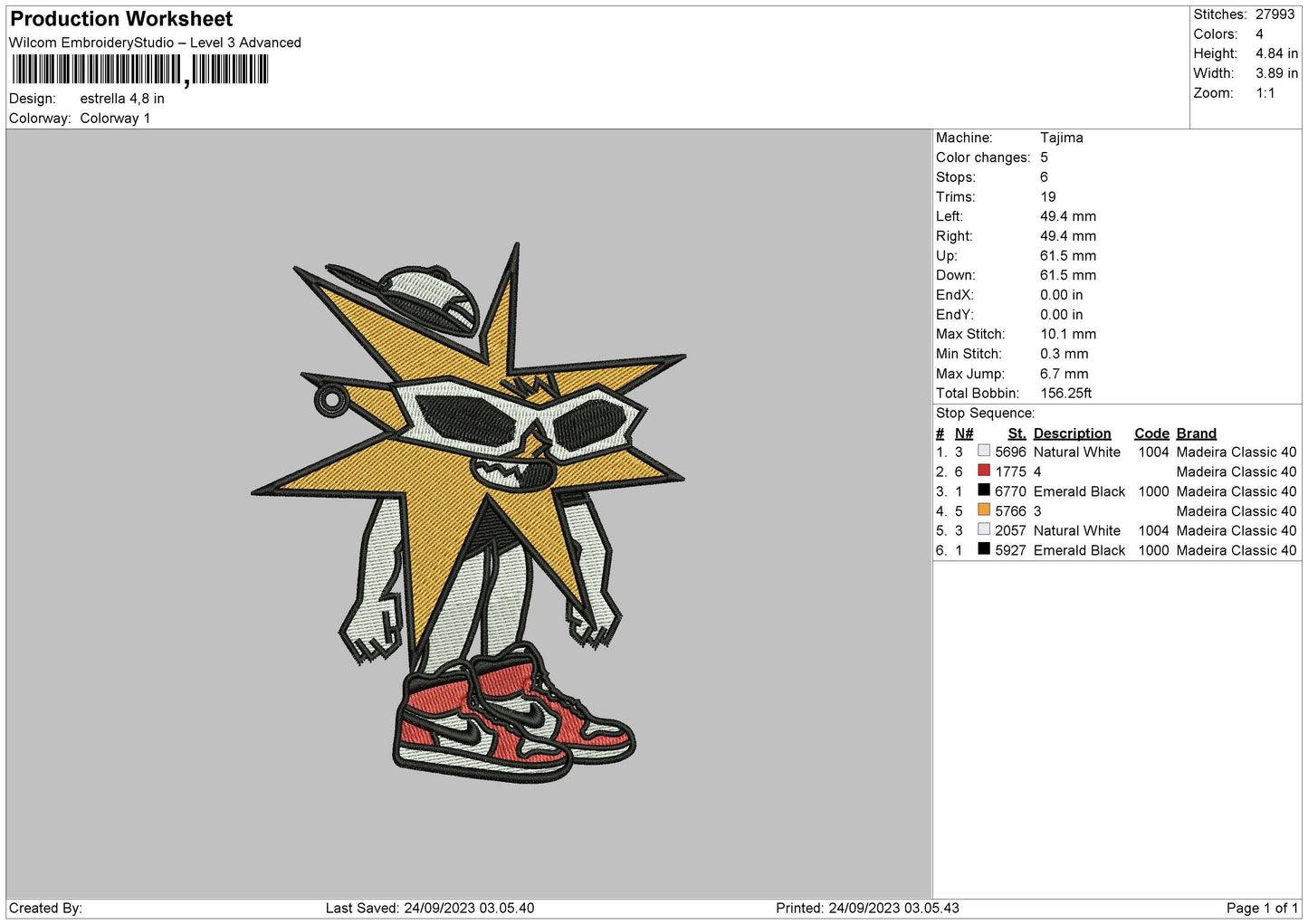This screenshot has height=924, width=1308.
Task: Click the 'N#' column header
Action: (964, 433)
